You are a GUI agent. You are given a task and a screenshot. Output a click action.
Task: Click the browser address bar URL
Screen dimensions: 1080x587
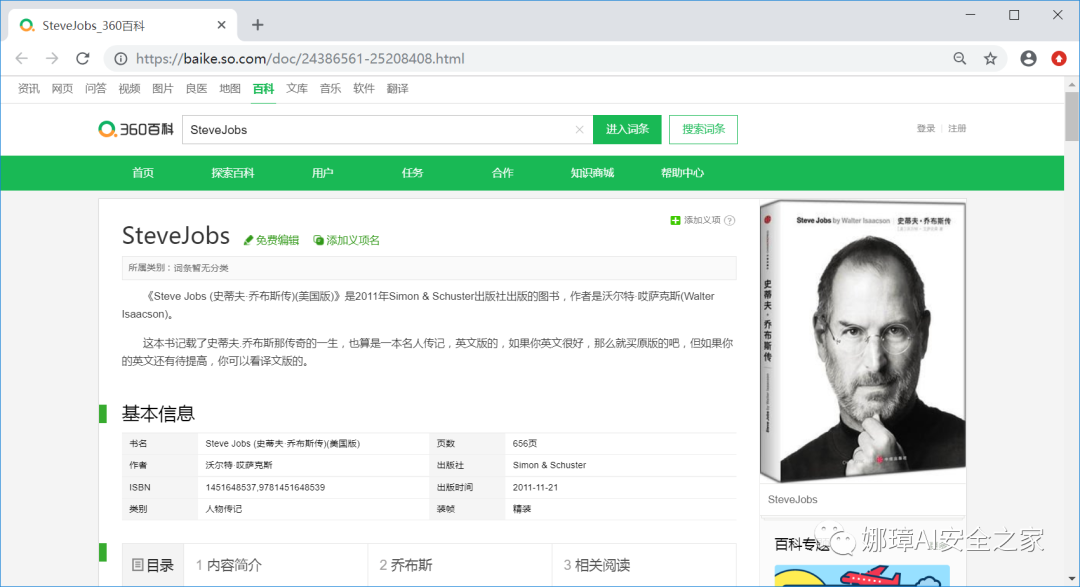coord(300,59)
